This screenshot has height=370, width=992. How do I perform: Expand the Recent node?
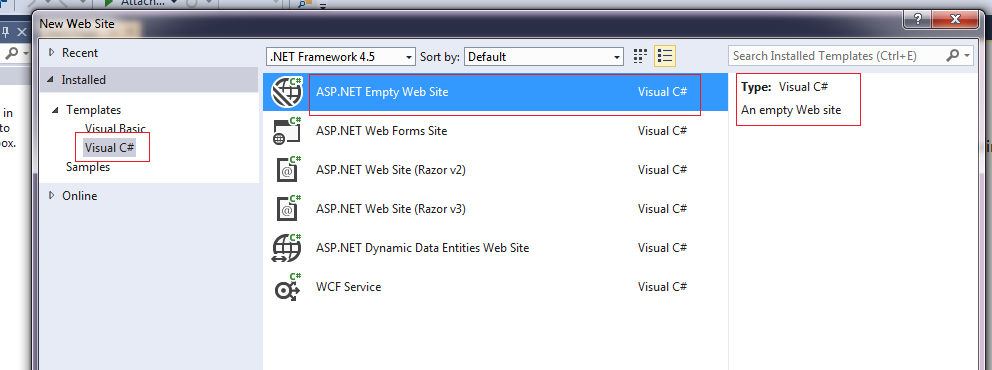pos(52,52)
